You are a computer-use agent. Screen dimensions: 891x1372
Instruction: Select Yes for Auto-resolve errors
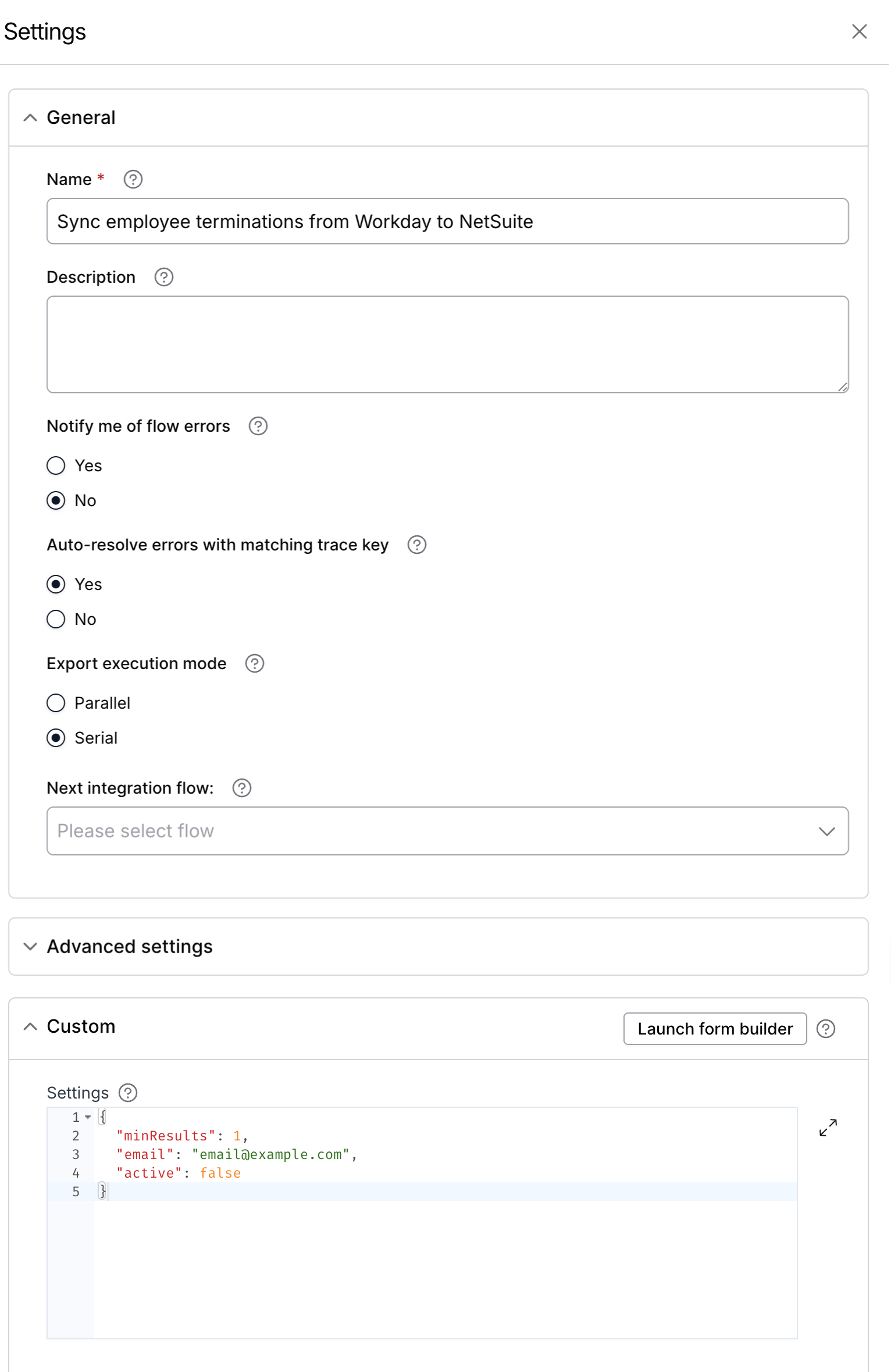point(56,585)
